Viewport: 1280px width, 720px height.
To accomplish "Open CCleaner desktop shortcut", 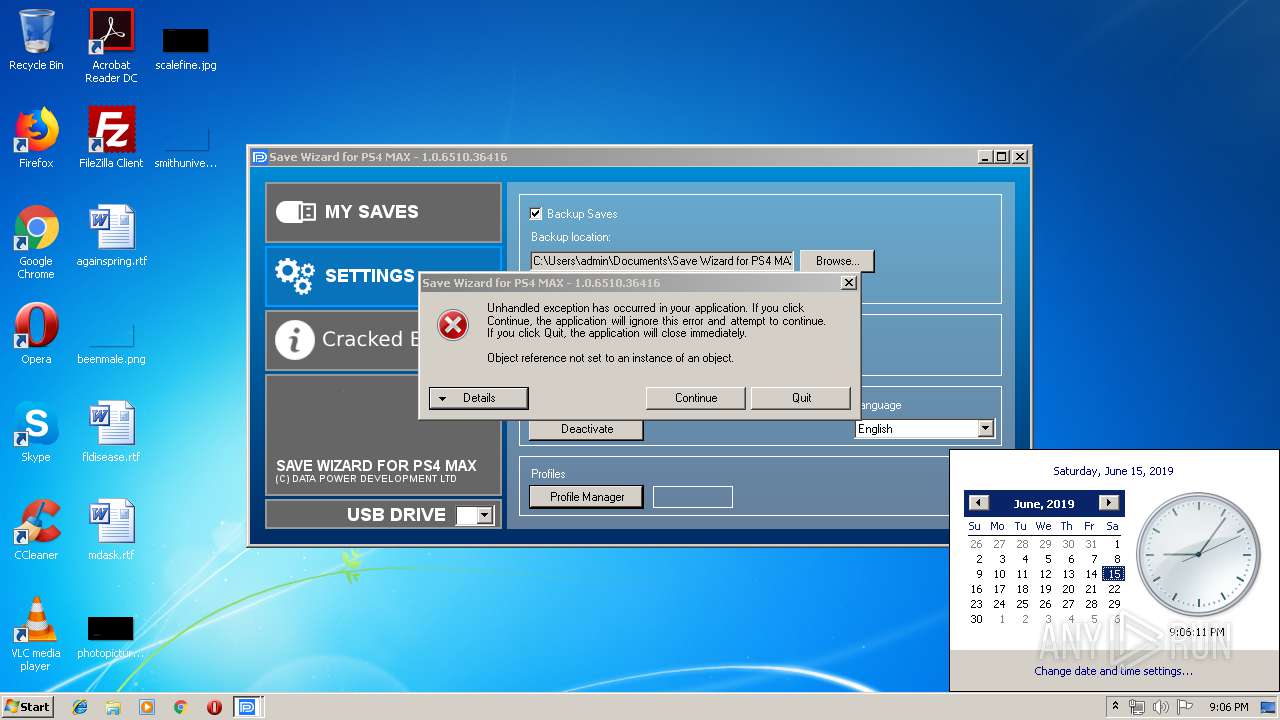I will (36, 530).
